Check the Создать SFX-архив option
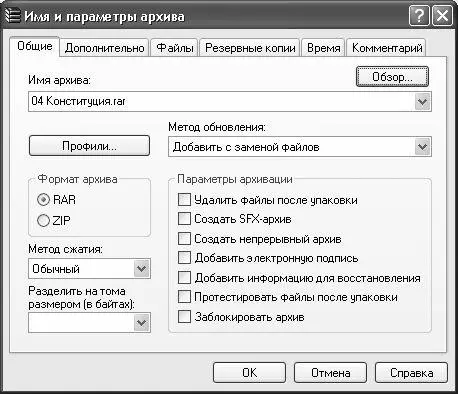Screen dimensions: 458x394 [184, 219]
